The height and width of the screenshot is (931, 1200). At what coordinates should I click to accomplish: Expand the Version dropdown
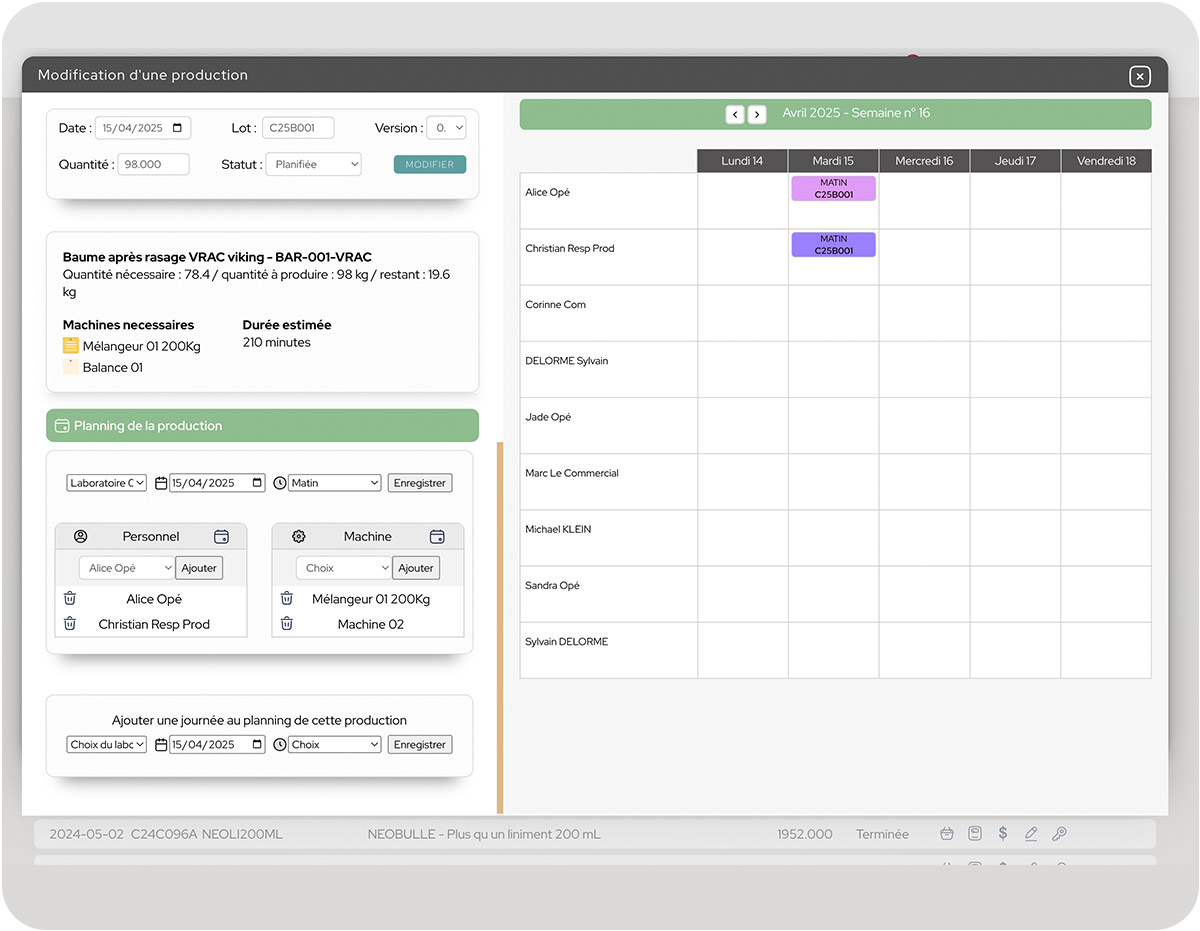(446, 128)
